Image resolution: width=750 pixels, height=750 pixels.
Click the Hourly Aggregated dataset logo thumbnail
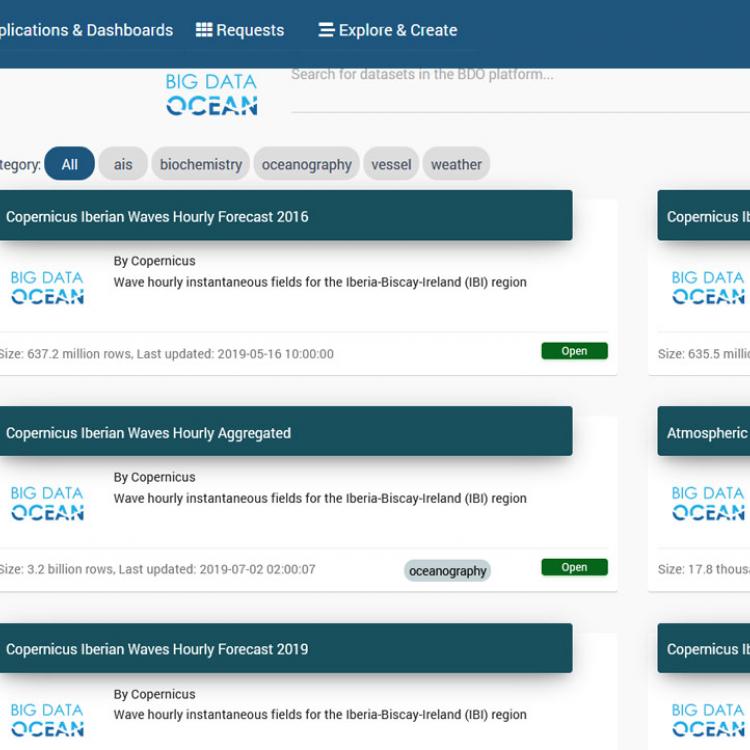click(47, 503)
